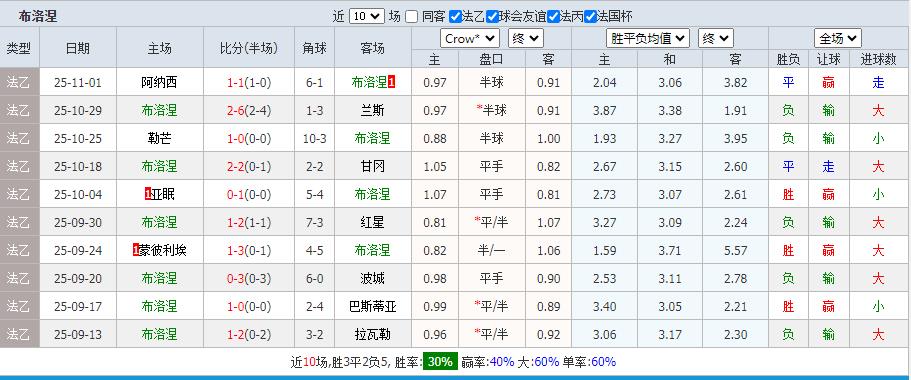Click the 拉瓦勒 away team link
Screen dimensions: 911x380
[372, 334]
